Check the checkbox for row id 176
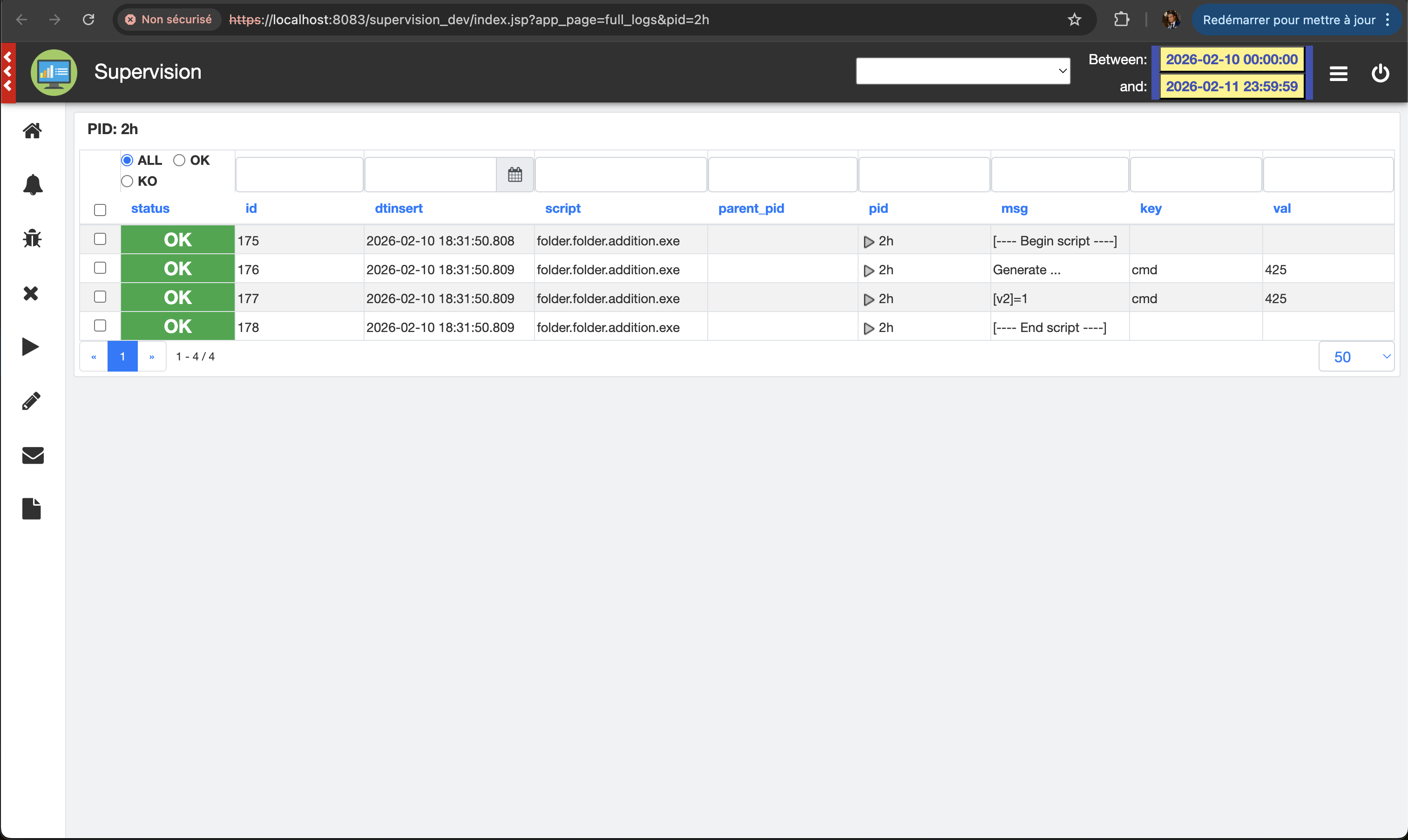1408x840 pixels. [x=100, y=268]
